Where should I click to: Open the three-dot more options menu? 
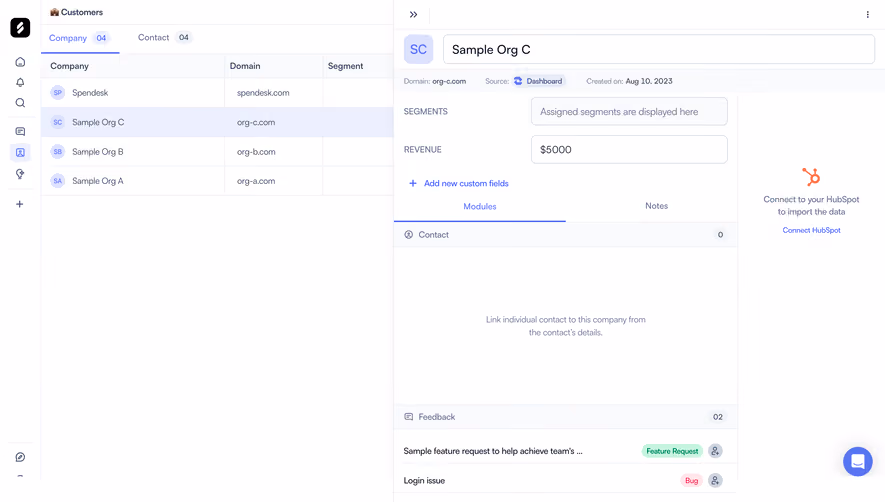[868, 15]
